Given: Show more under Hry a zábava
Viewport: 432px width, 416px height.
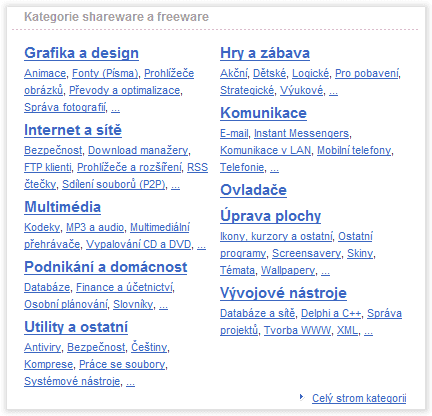Looking at the screenshot, I should [333, 92].
